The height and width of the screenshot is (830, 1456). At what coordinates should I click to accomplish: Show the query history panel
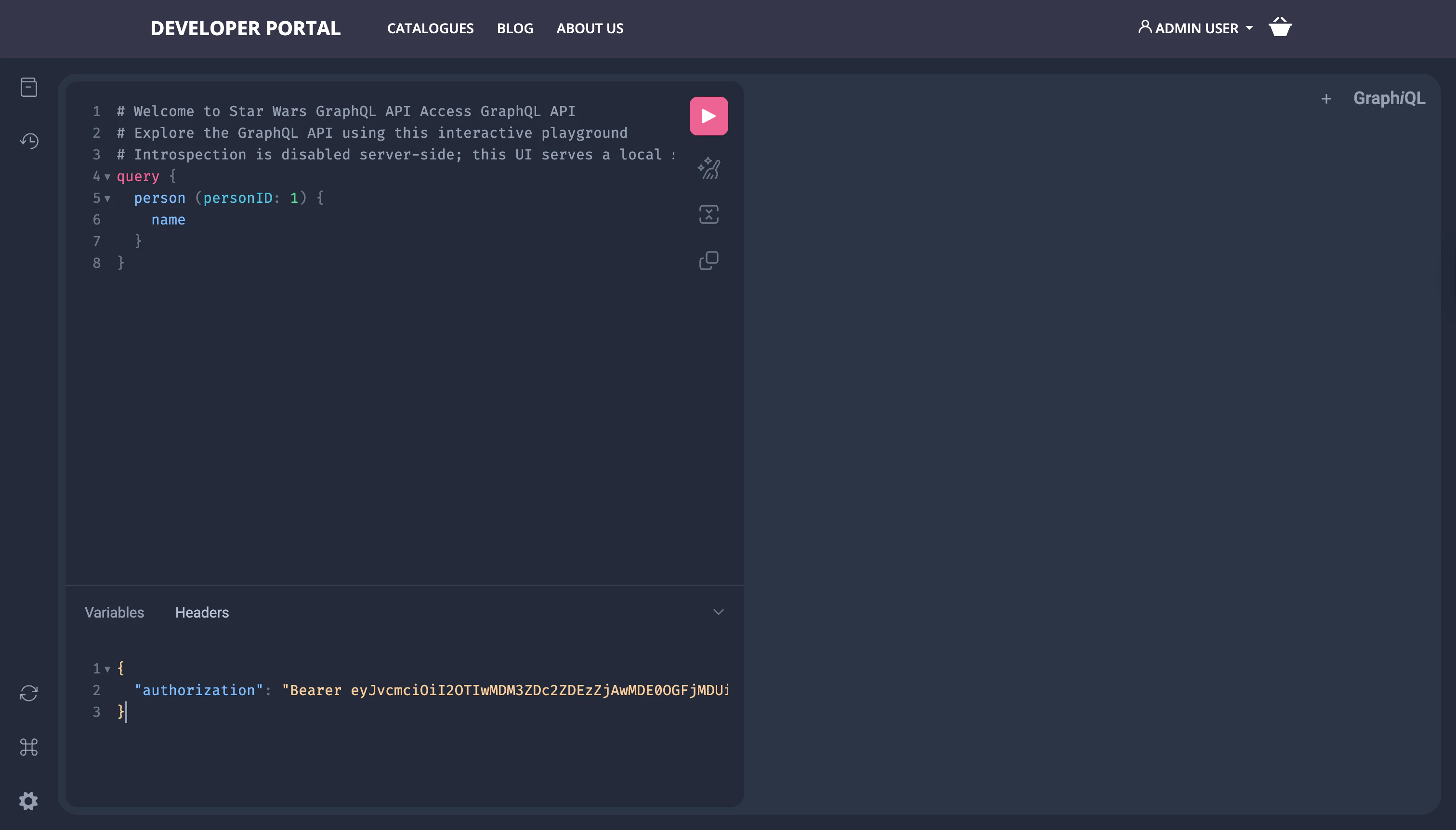point(28,141)
